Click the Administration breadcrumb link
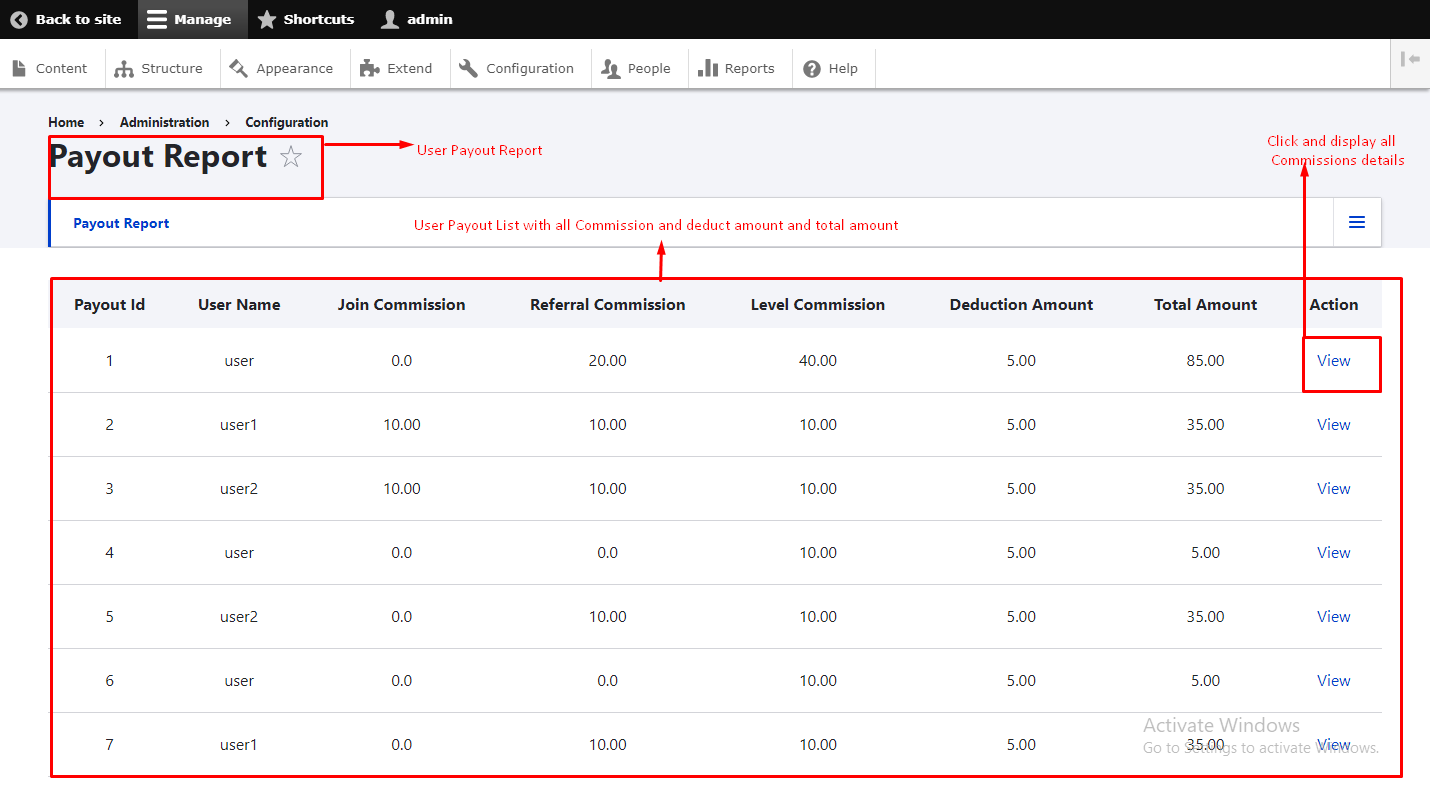 [164, 122]
